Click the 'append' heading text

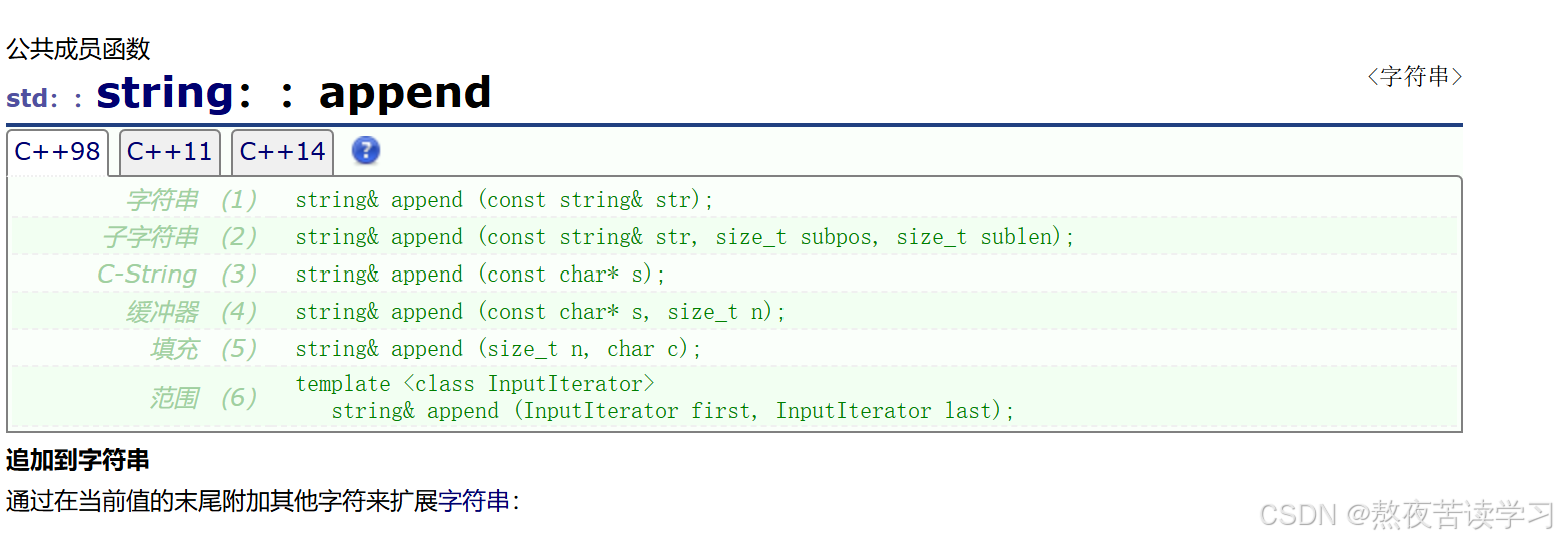pyautogui.click(x=404, y=93)
